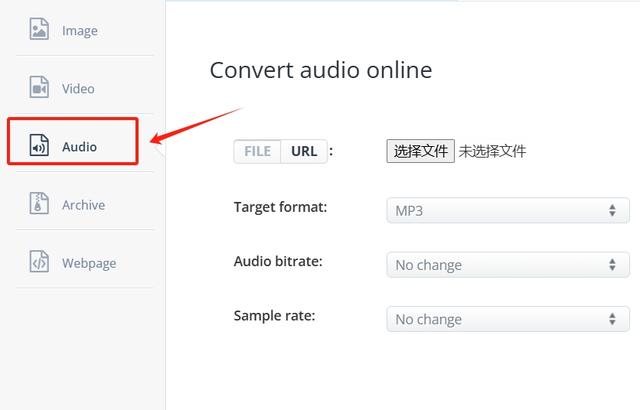Open the Audio bitrate dropdown
Viewport: 640px width, 410px height.
click(x=508, y=265)
